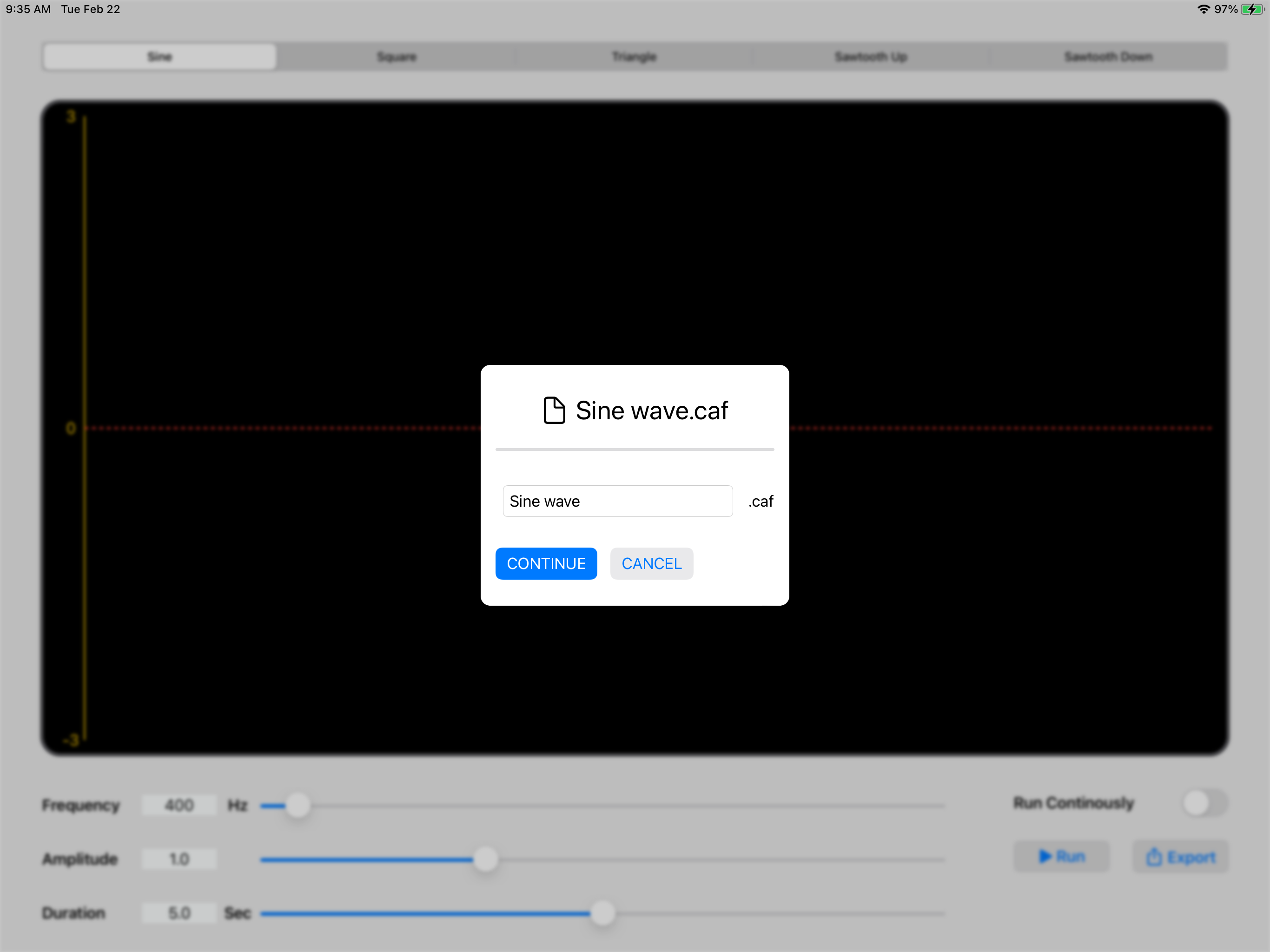Click the Duration slider knob
Screen dimensions: 1270x952
pyautogui.click(x=602, y=913)
